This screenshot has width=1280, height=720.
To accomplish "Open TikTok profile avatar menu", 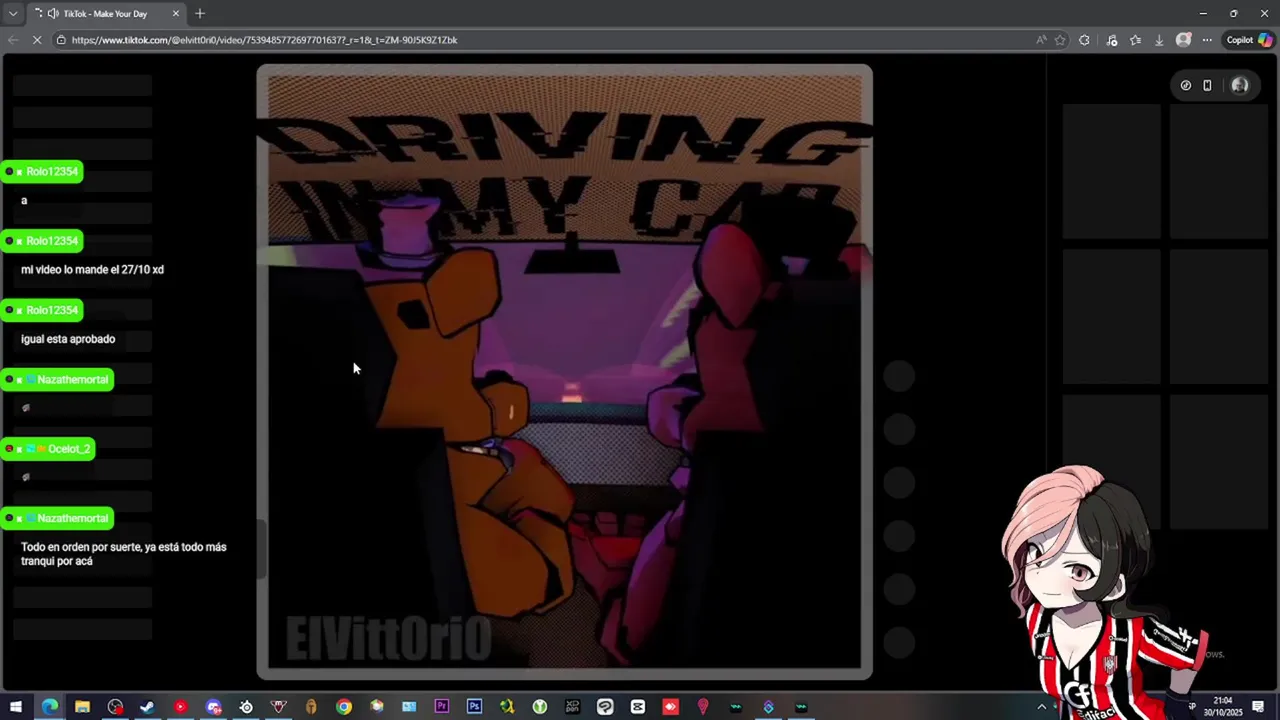I will point(1240,86).
